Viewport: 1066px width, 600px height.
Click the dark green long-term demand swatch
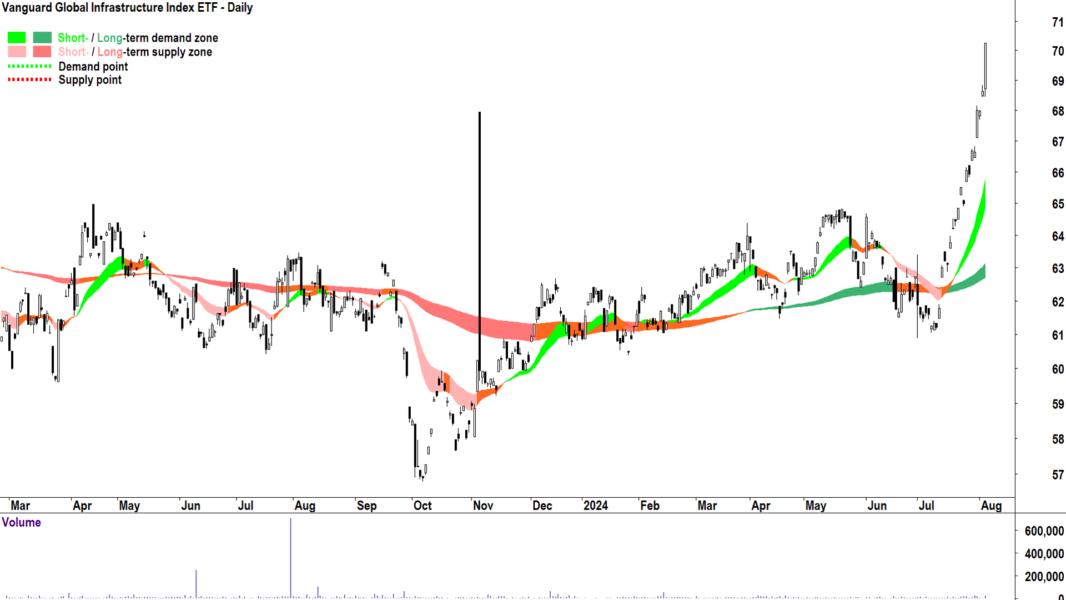[42, 37]
